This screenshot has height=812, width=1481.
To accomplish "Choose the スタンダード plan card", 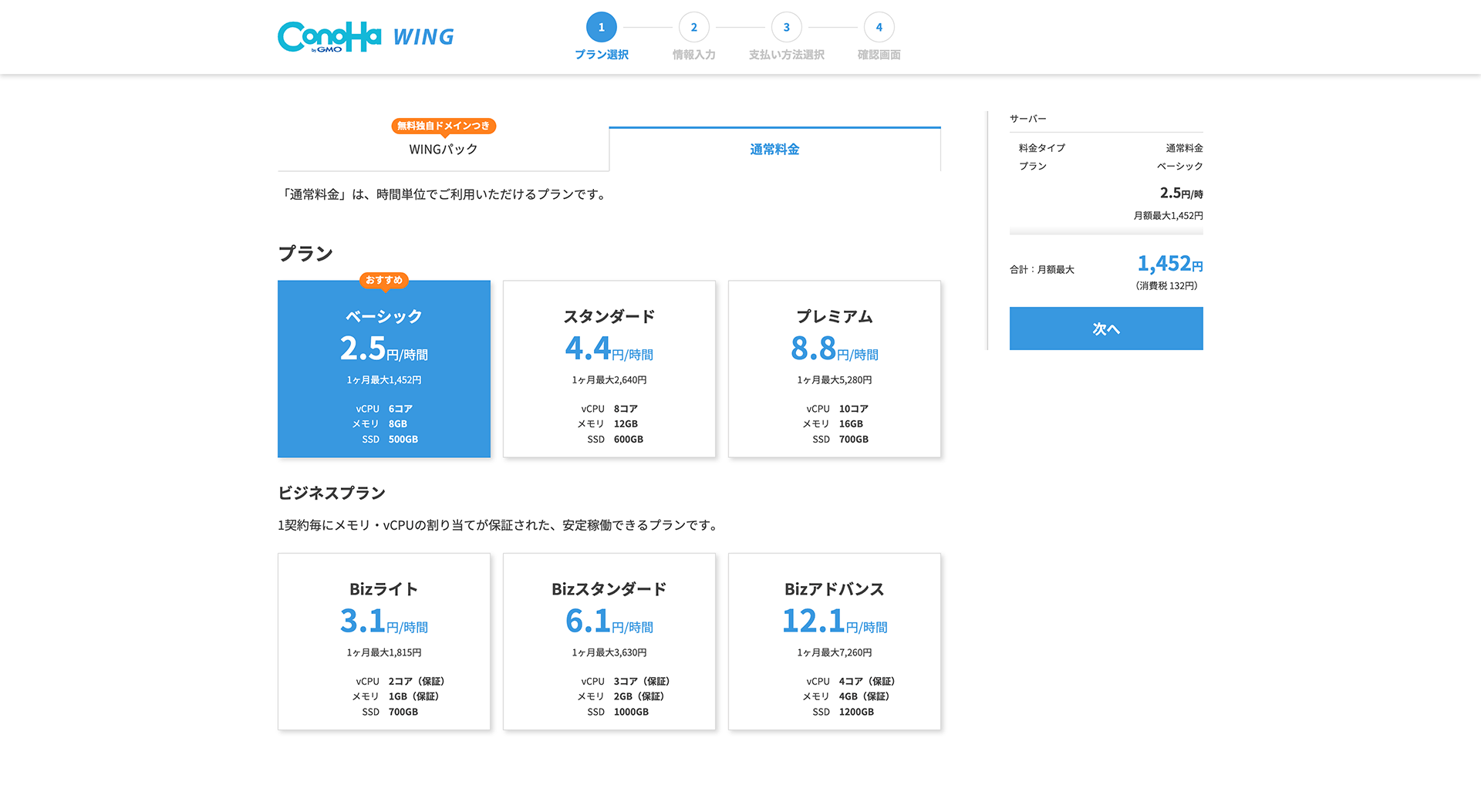I will (609, 369).
